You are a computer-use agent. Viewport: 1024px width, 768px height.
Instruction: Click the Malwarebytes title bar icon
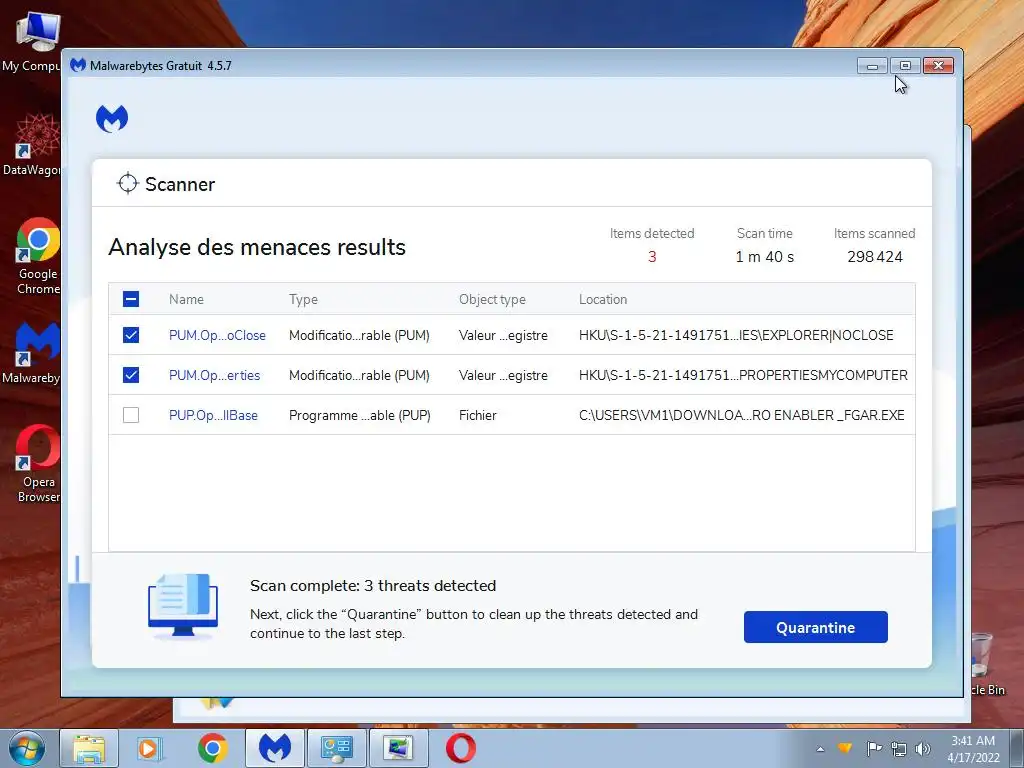pyautogui.click(x=78, y=65)
